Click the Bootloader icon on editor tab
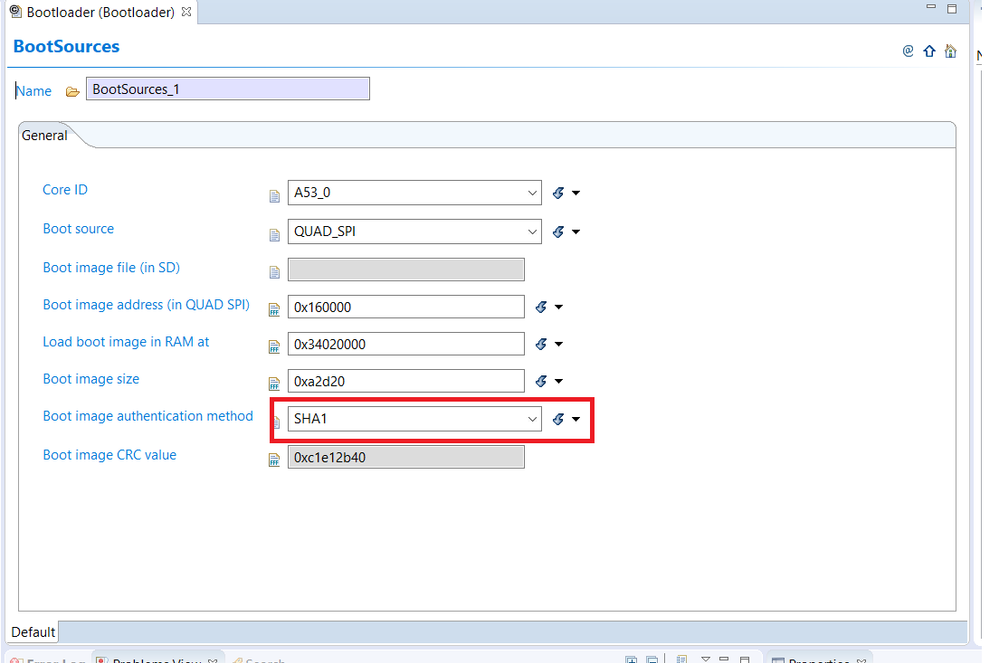The height and width of the screenshot is (663, 999). pos(15,11)
